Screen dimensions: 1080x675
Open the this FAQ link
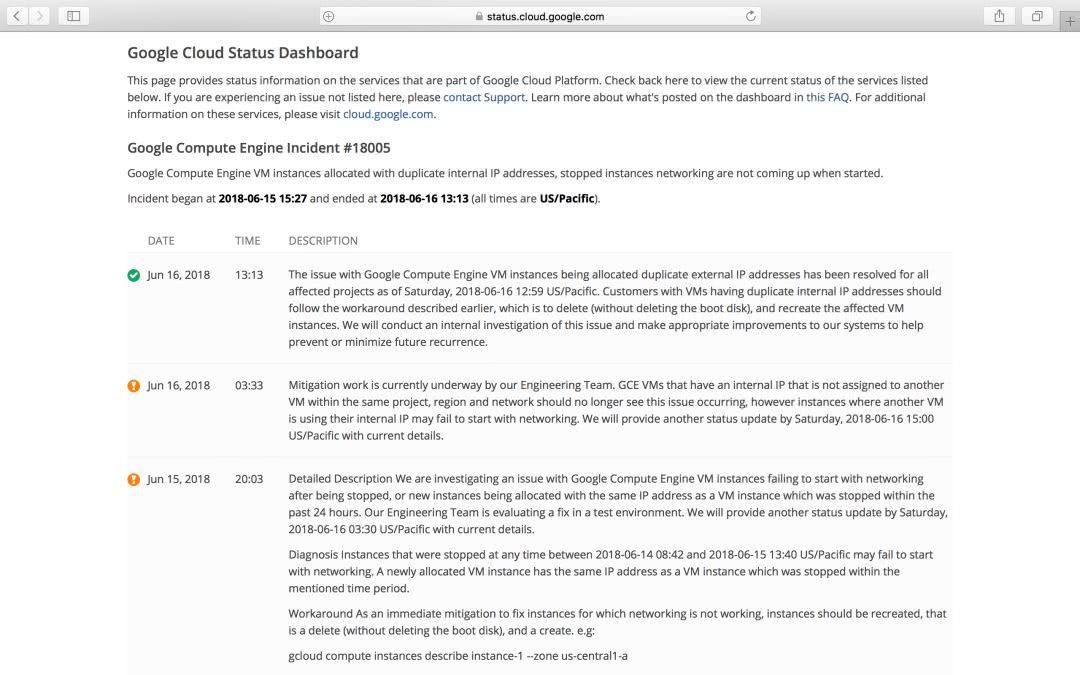coord(827,97)
